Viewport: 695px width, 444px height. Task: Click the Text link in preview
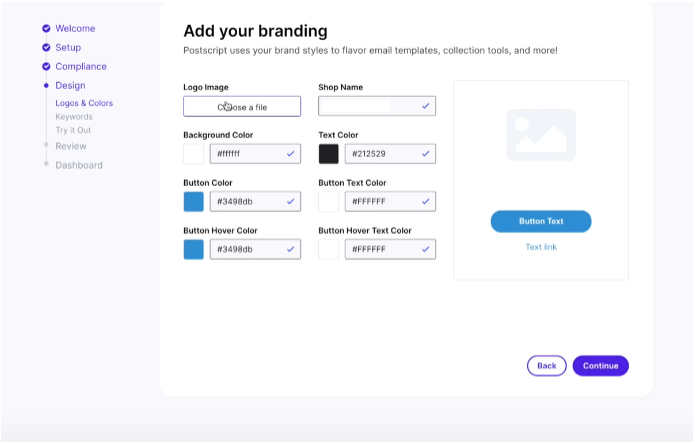tap(541, 247)
